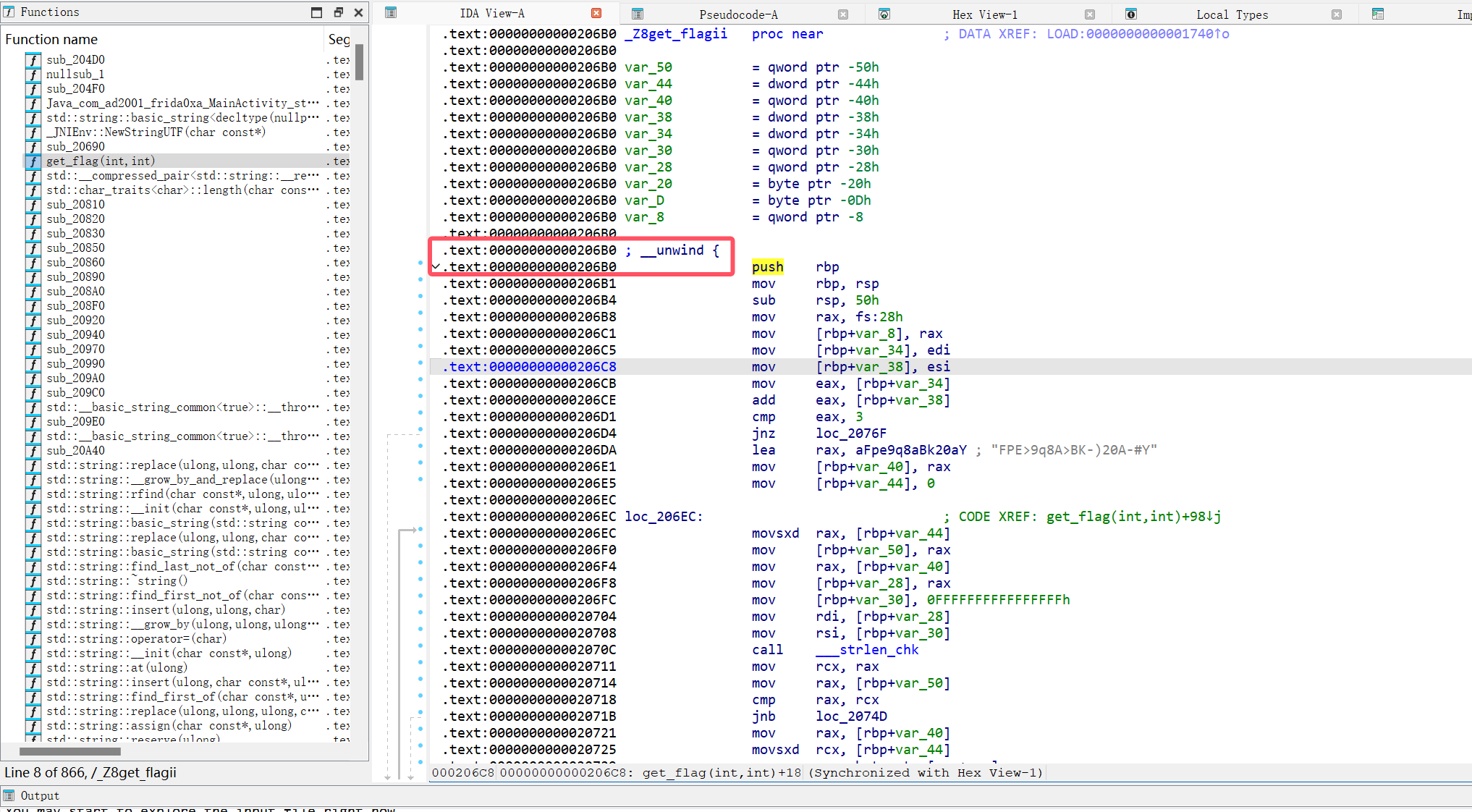Follow ___strlen_chk call target
Viewport: 1472px width, 812px height.
(x=867, y=650)
